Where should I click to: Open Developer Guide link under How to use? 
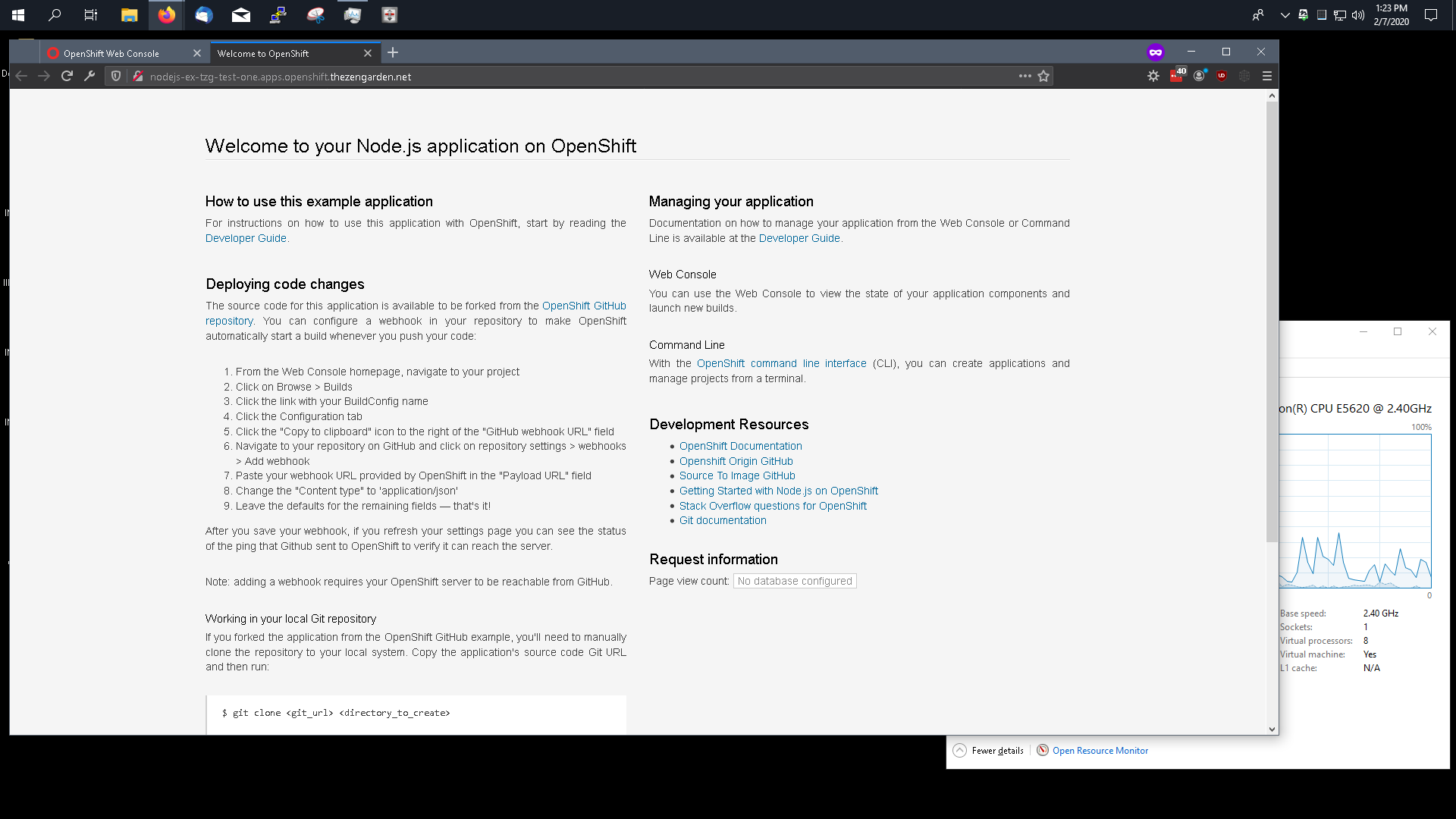[246, 238]
